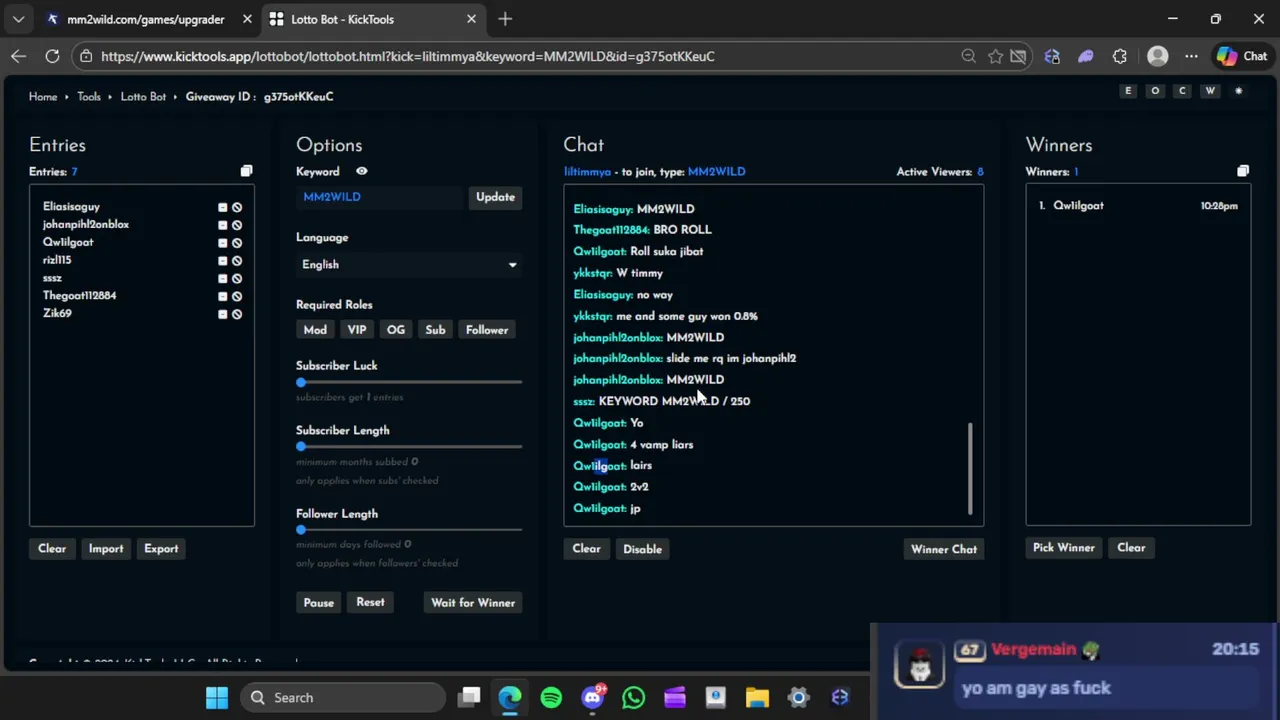Click Wait for Winner button
The image size is (1280, 720).
click(x=473, y=603)
